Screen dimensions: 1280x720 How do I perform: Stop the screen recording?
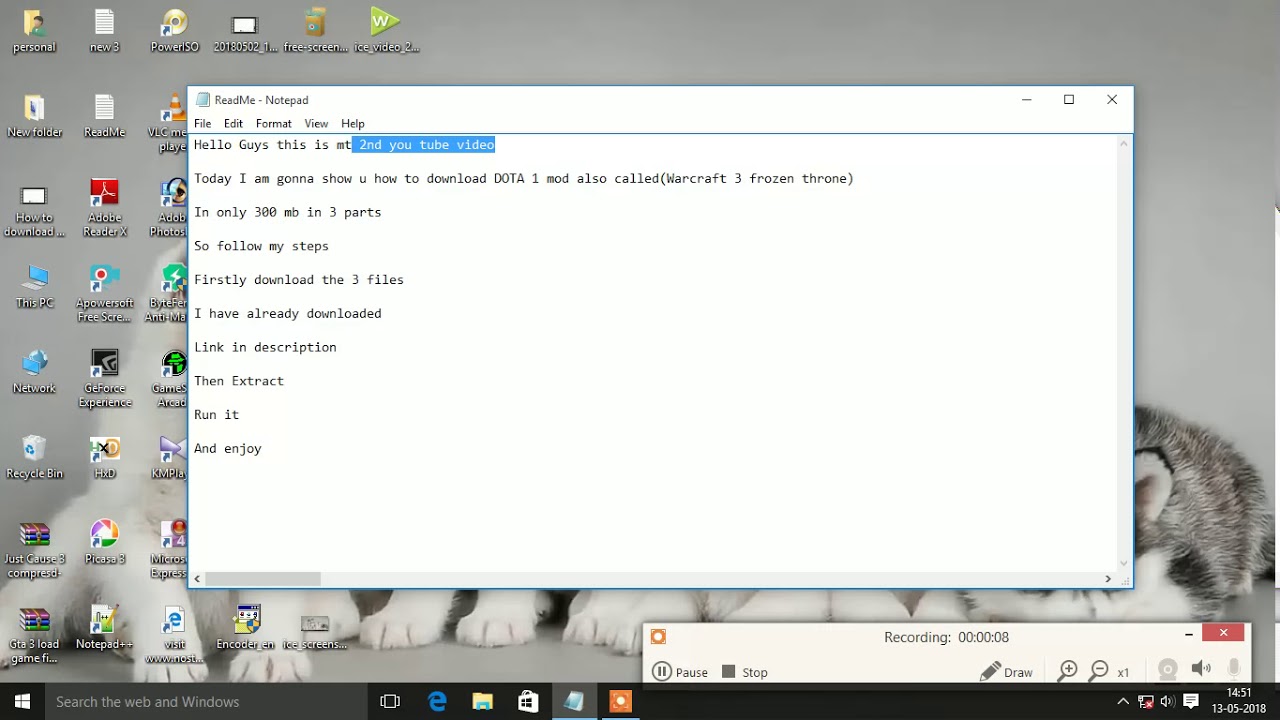[x=745, y=672]
